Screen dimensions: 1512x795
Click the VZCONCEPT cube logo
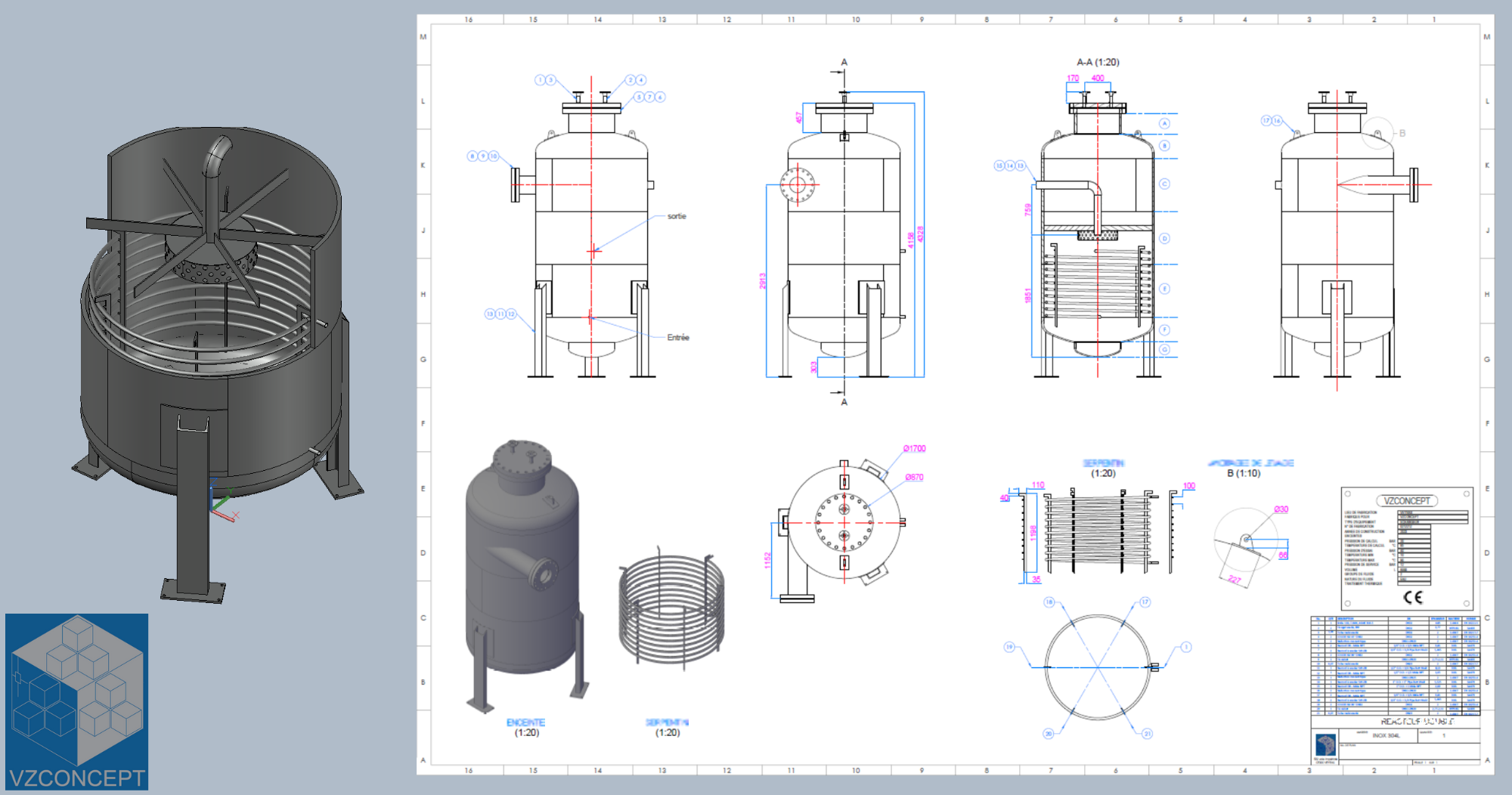point(76,701)
